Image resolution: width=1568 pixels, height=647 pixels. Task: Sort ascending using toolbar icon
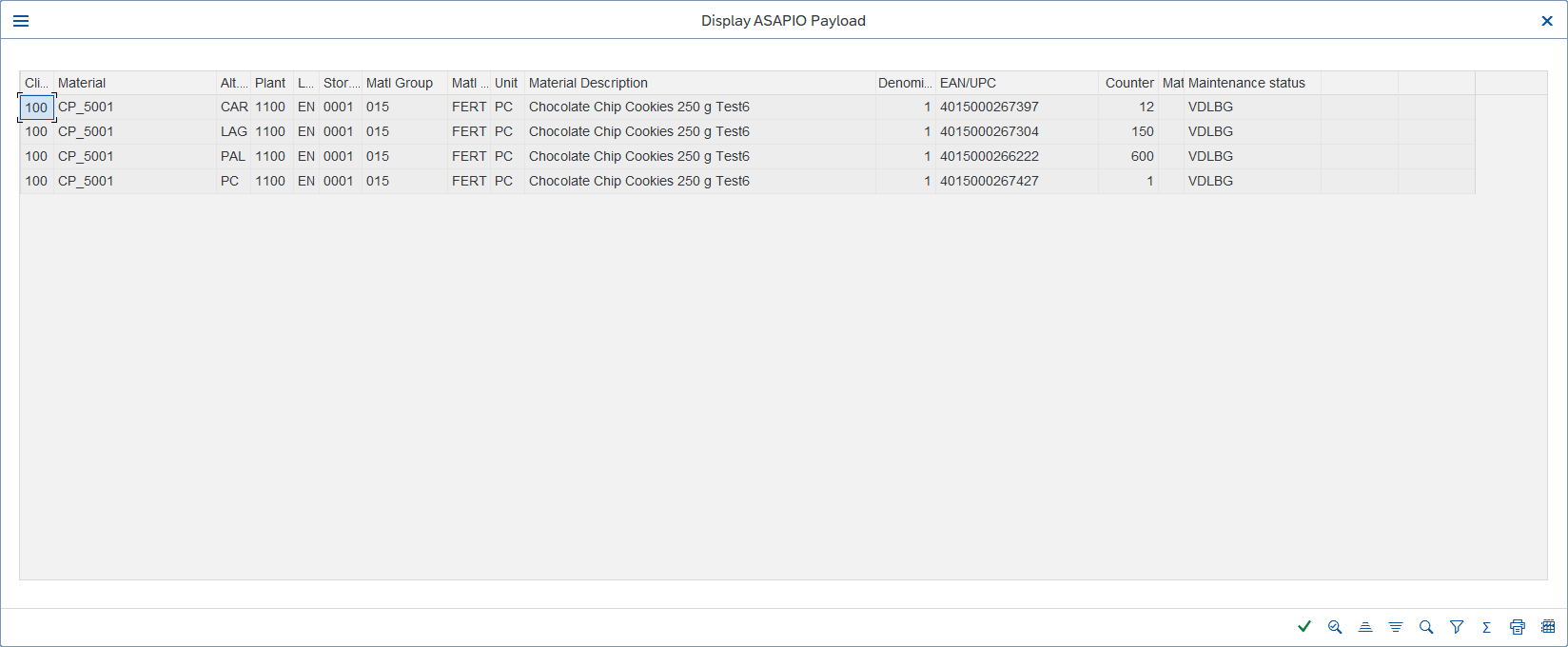click(1365, 626)
